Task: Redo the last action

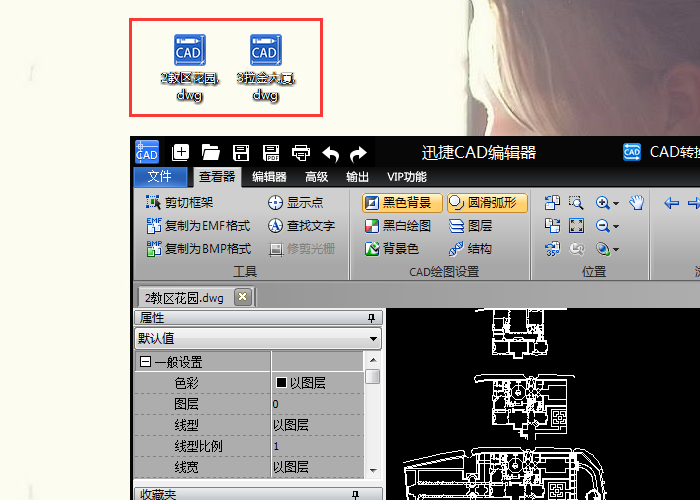Action: (x=358, y=154)
